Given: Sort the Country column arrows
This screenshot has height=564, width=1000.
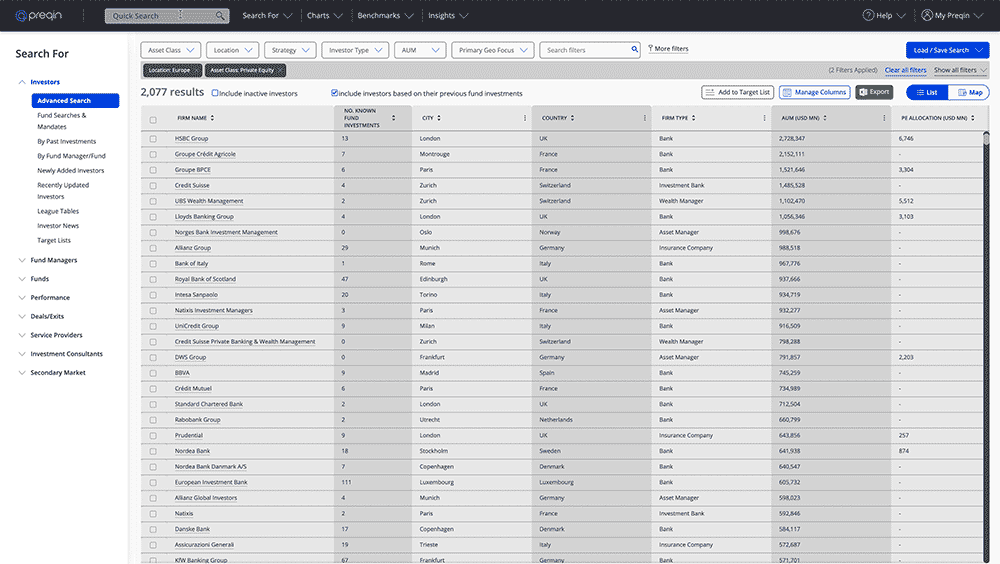Looking at the screenshot, I should (572, 118).
